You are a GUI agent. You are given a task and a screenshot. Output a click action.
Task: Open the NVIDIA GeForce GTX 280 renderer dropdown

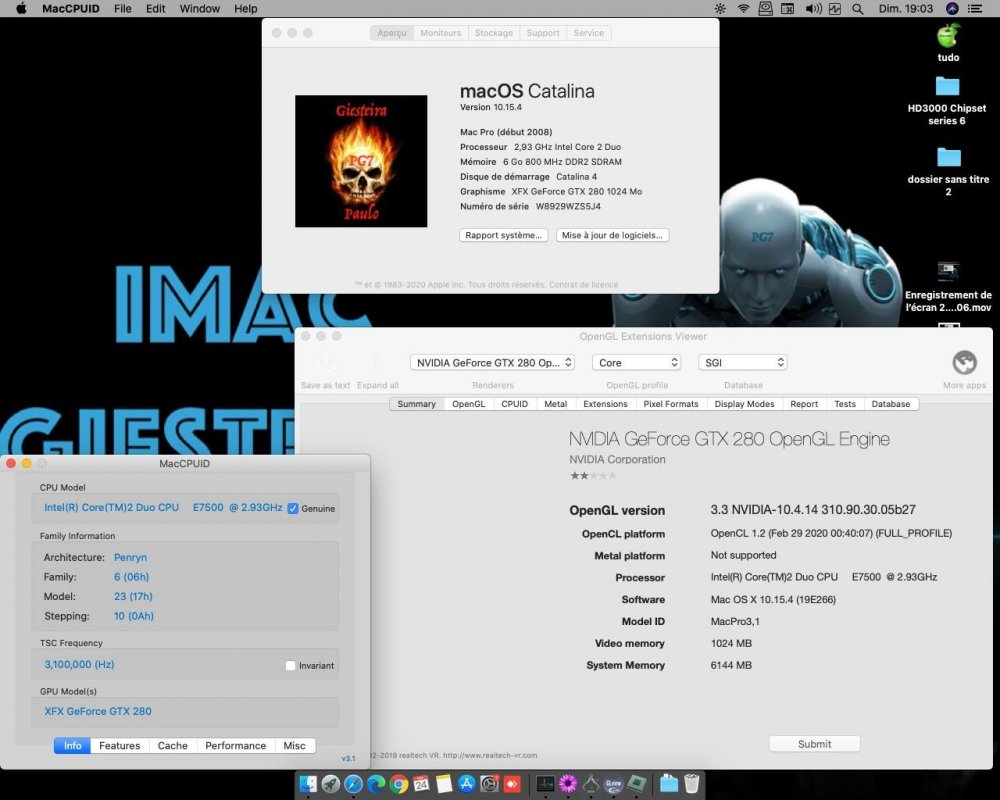(x=492, y=362)
